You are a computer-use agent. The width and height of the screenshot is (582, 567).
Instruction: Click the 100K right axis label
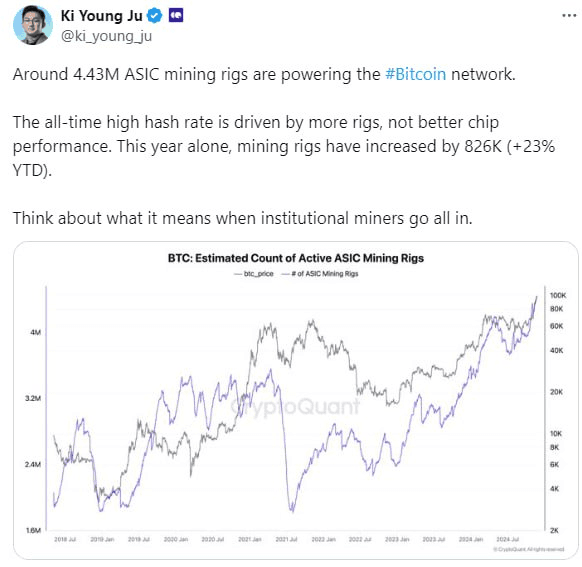[558, 295]
